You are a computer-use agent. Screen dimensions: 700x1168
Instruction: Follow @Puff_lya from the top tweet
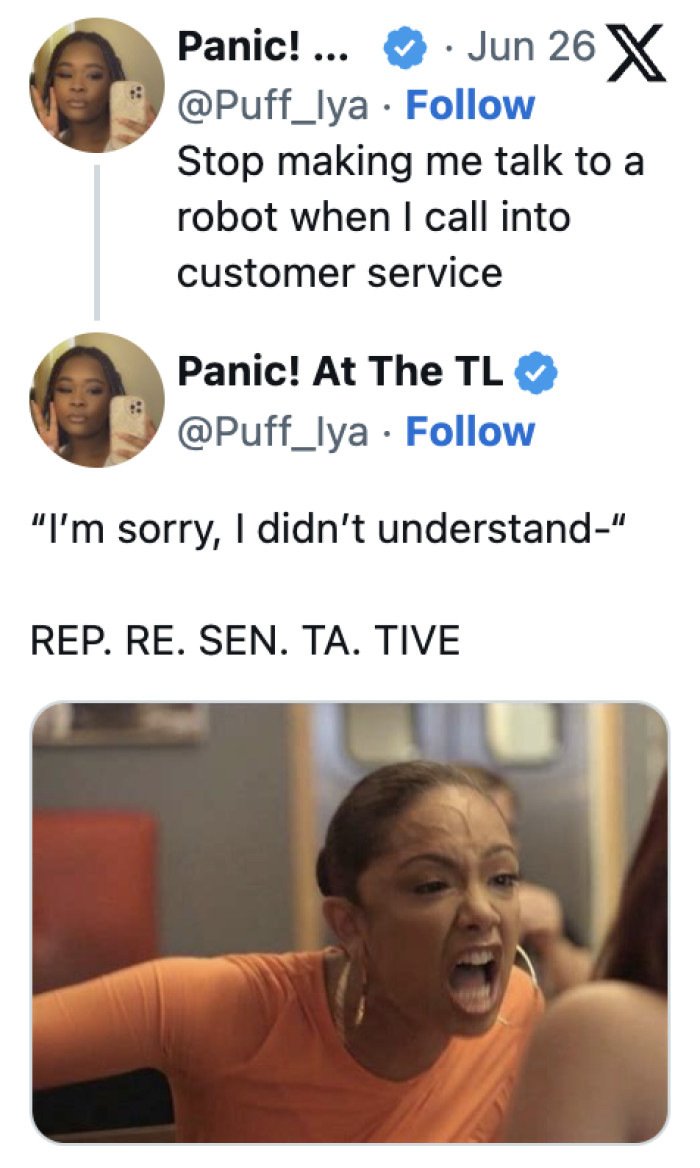(470, 105)
